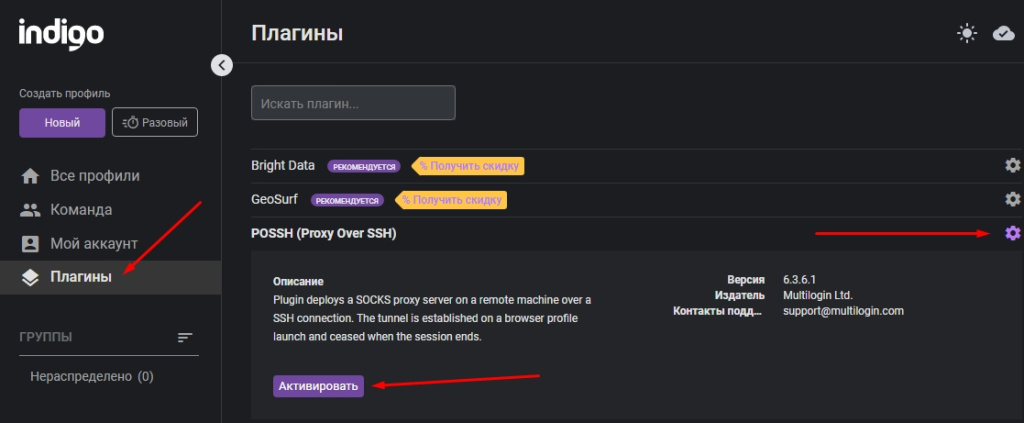Screen dimensions: 1024x423
Task: Click publisher name Multilogin Ltd.
Action: (x=818, y=295)
